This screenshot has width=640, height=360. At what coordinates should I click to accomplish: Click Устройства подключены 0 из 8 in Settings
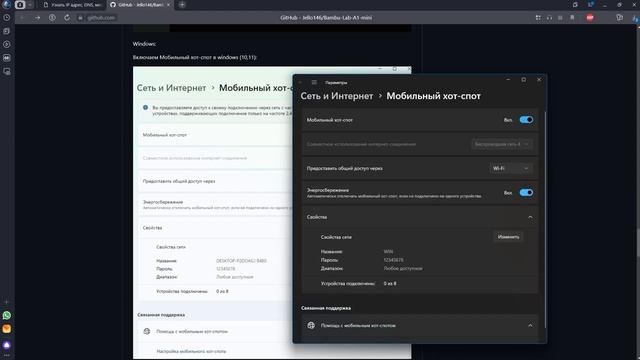[358, 283]
